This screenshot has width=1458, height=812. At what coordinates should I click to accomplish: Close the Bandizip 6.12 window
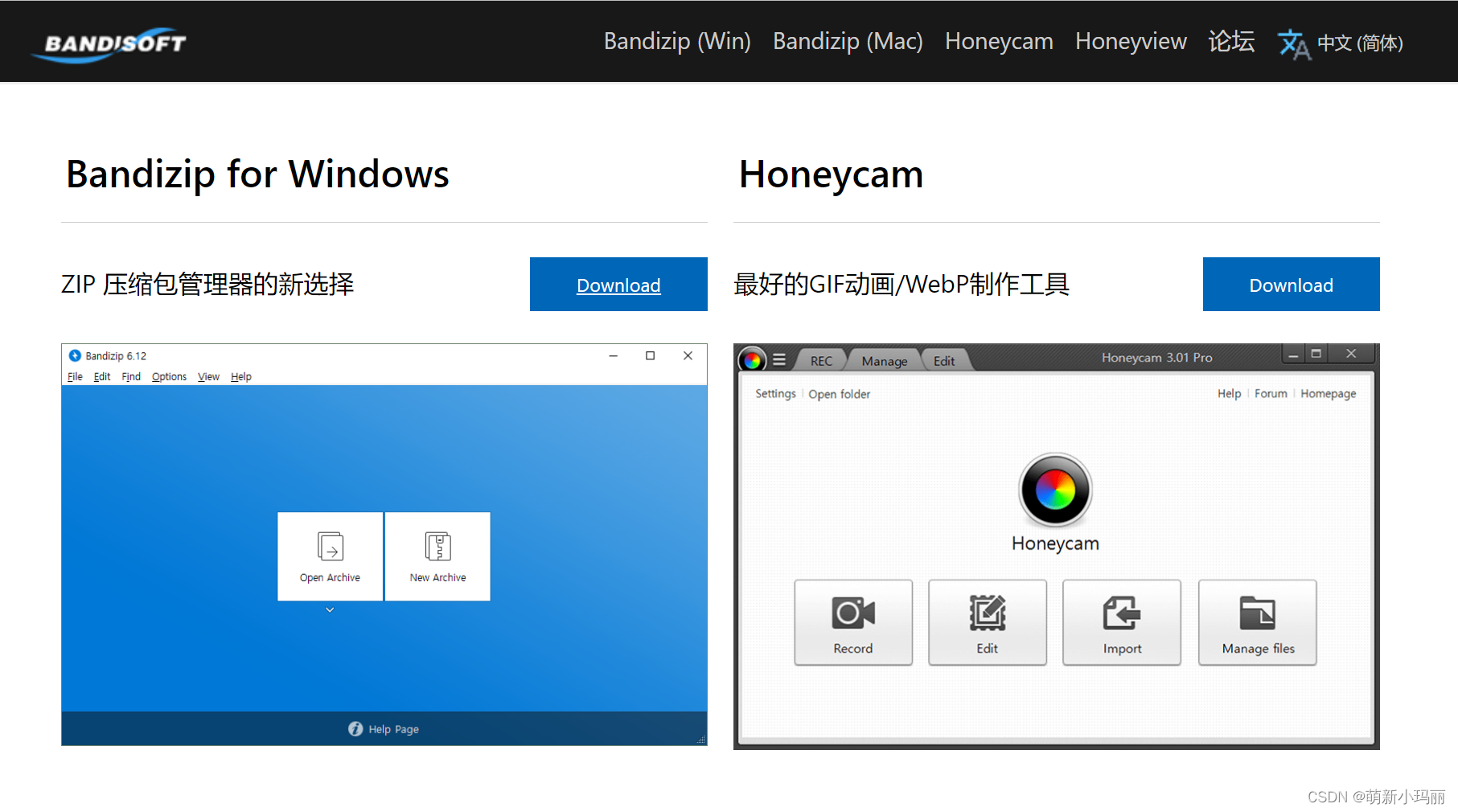click(688, 355)
